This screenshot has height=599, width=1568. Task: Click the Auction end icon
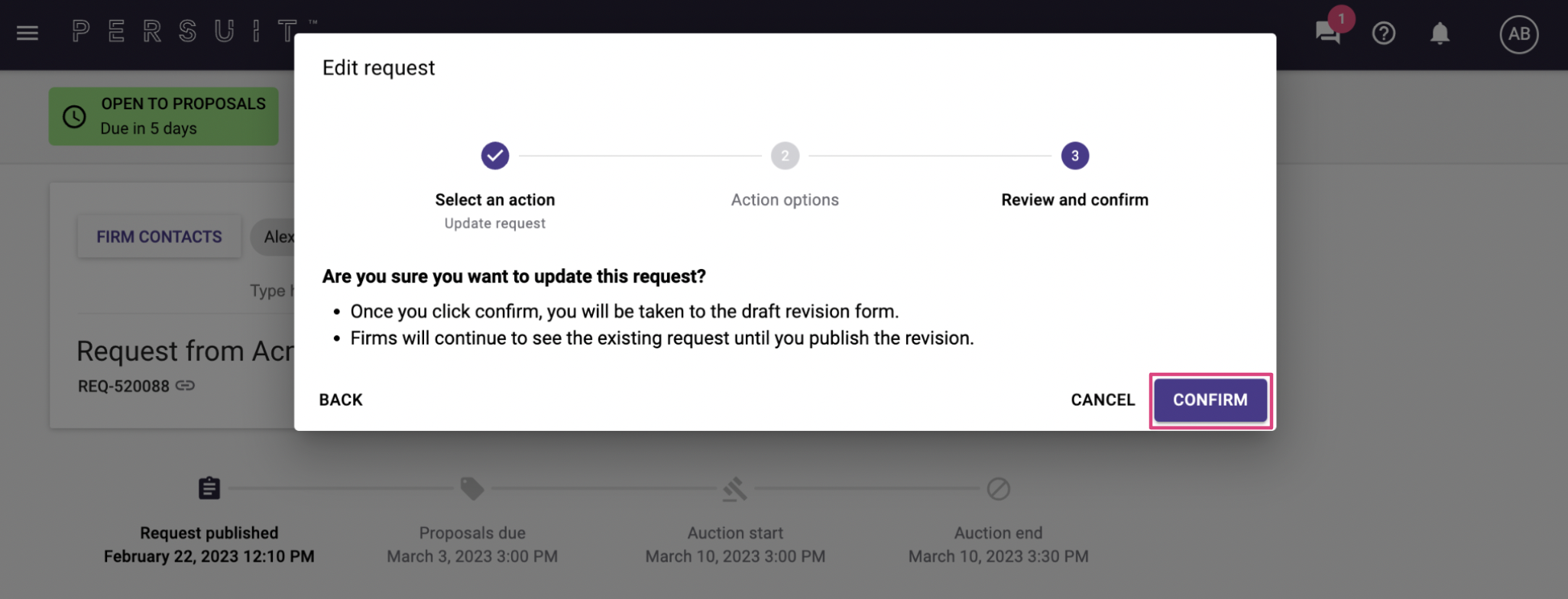coord(999,488)
